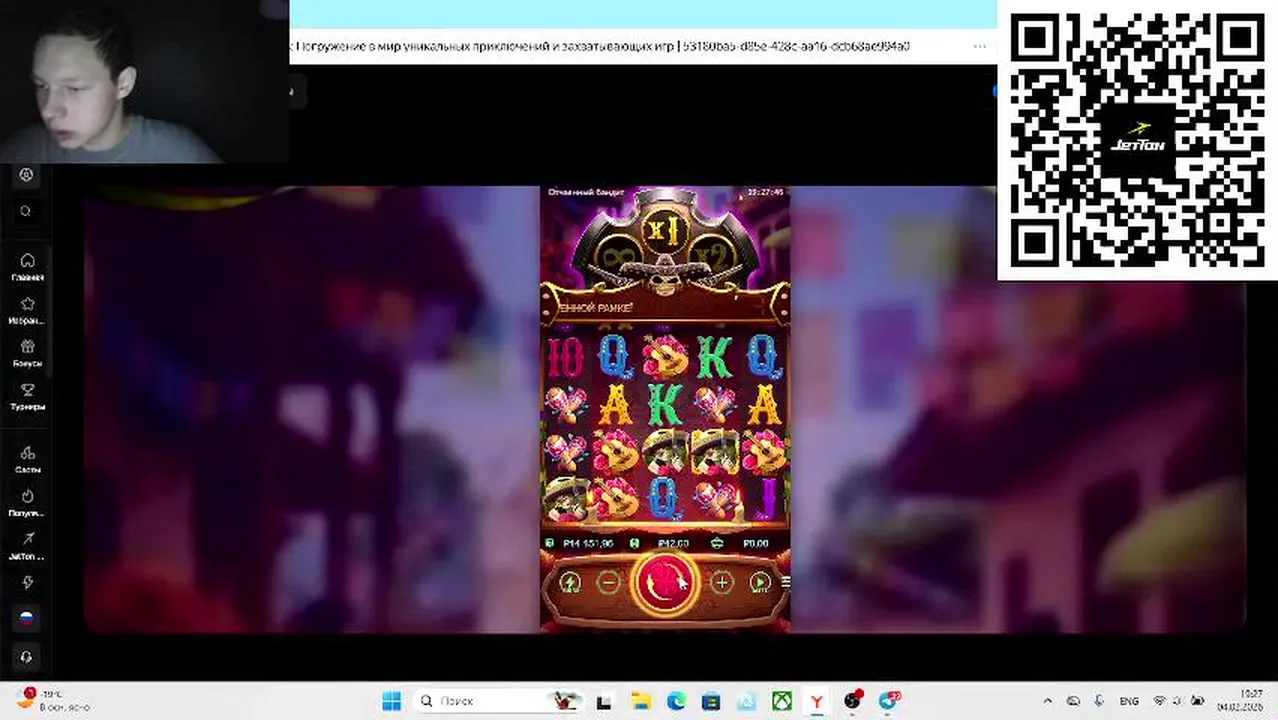The image size is (1278, 720).
Task: Open JetTon games rocket item
Action: pos(27,546)
